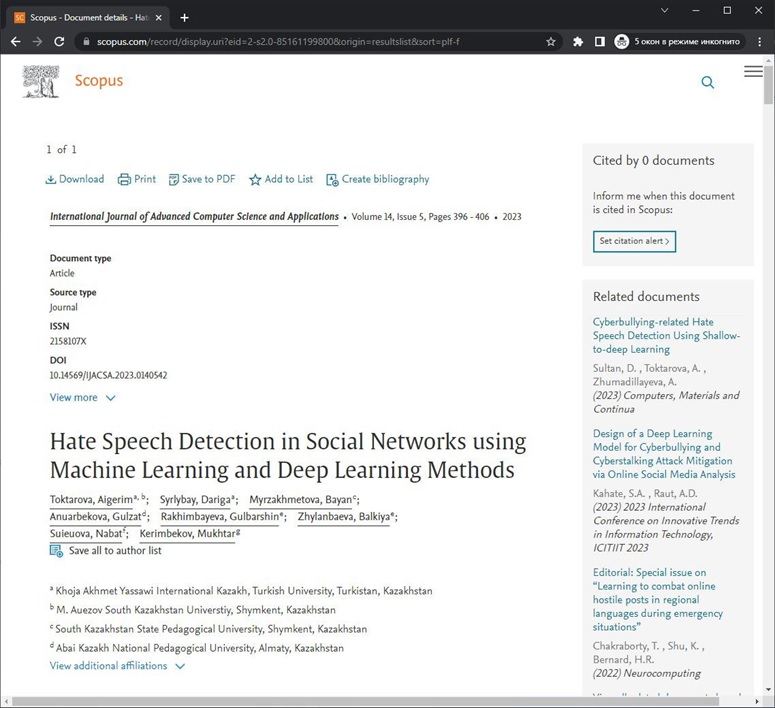
Task: Open a new browser tab
Action: [184, 18]
